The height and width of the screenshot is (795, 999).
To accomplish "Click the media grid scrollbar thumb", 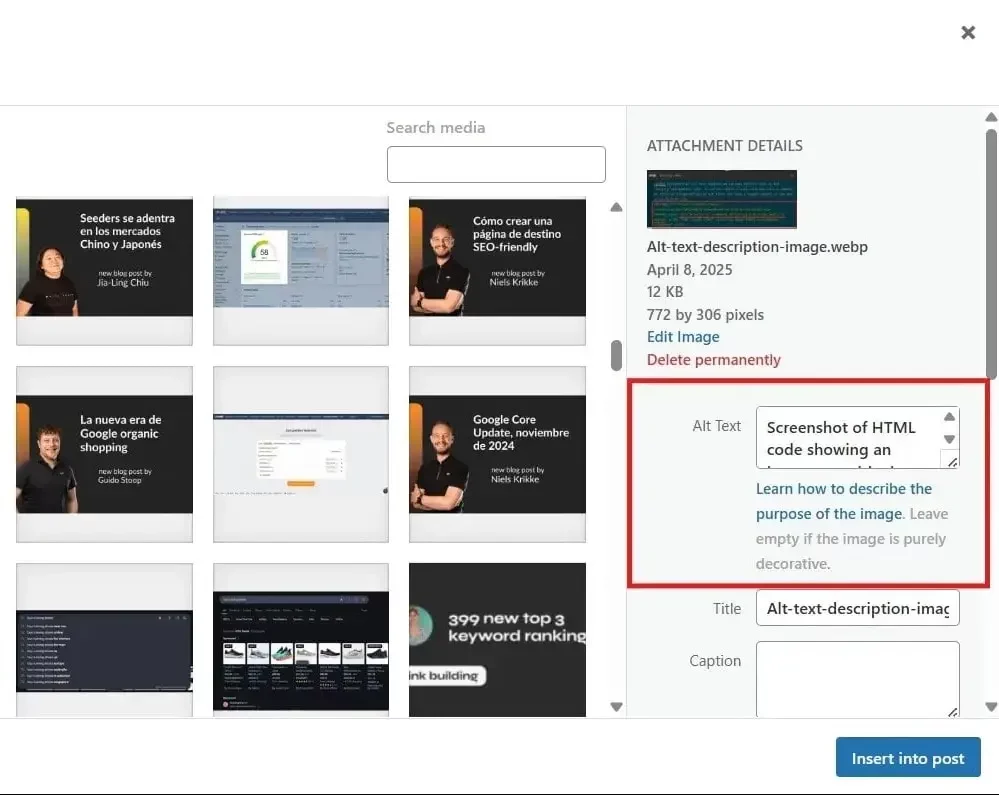I will pyautogui.click(x=616, y=355).
